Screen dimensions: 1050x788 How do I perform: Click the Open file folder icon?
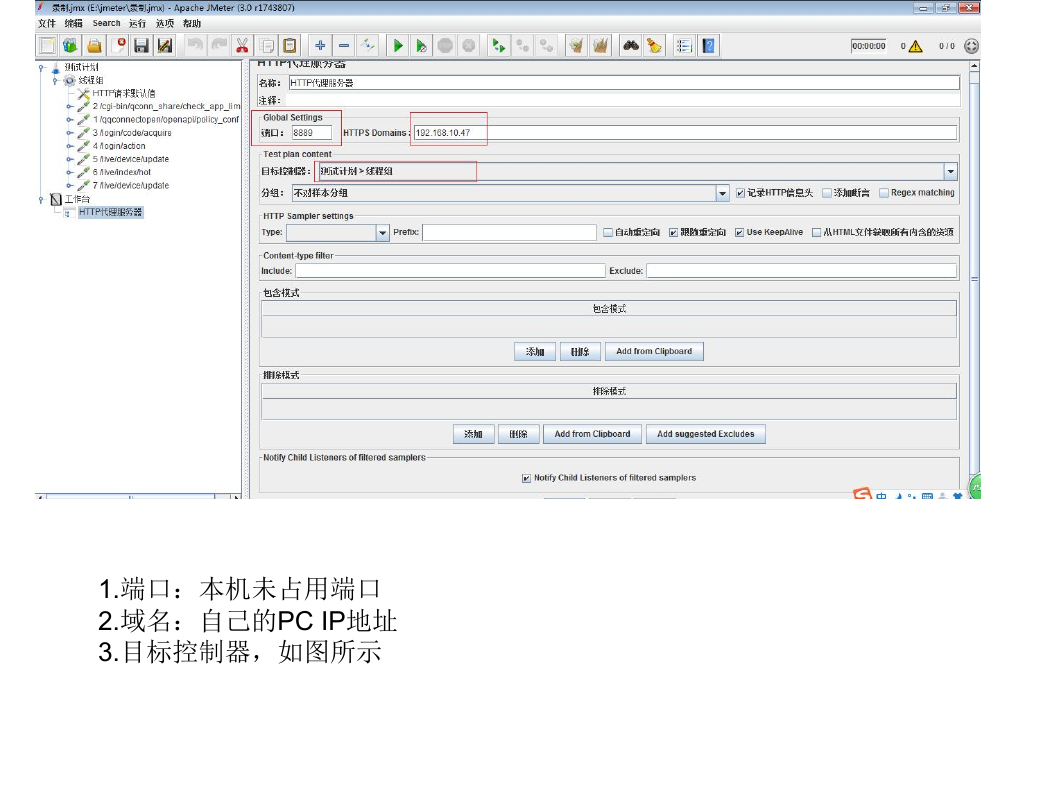coord(94,46)
